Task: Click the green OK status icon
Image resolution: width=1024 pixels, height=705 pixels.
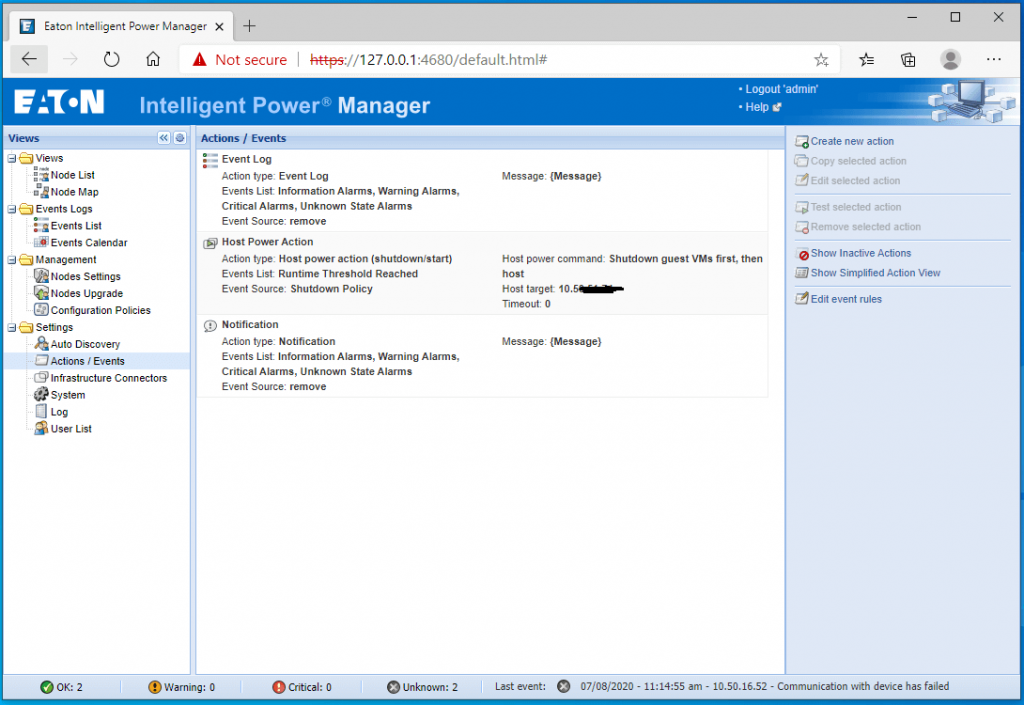Action: [47, 687]
